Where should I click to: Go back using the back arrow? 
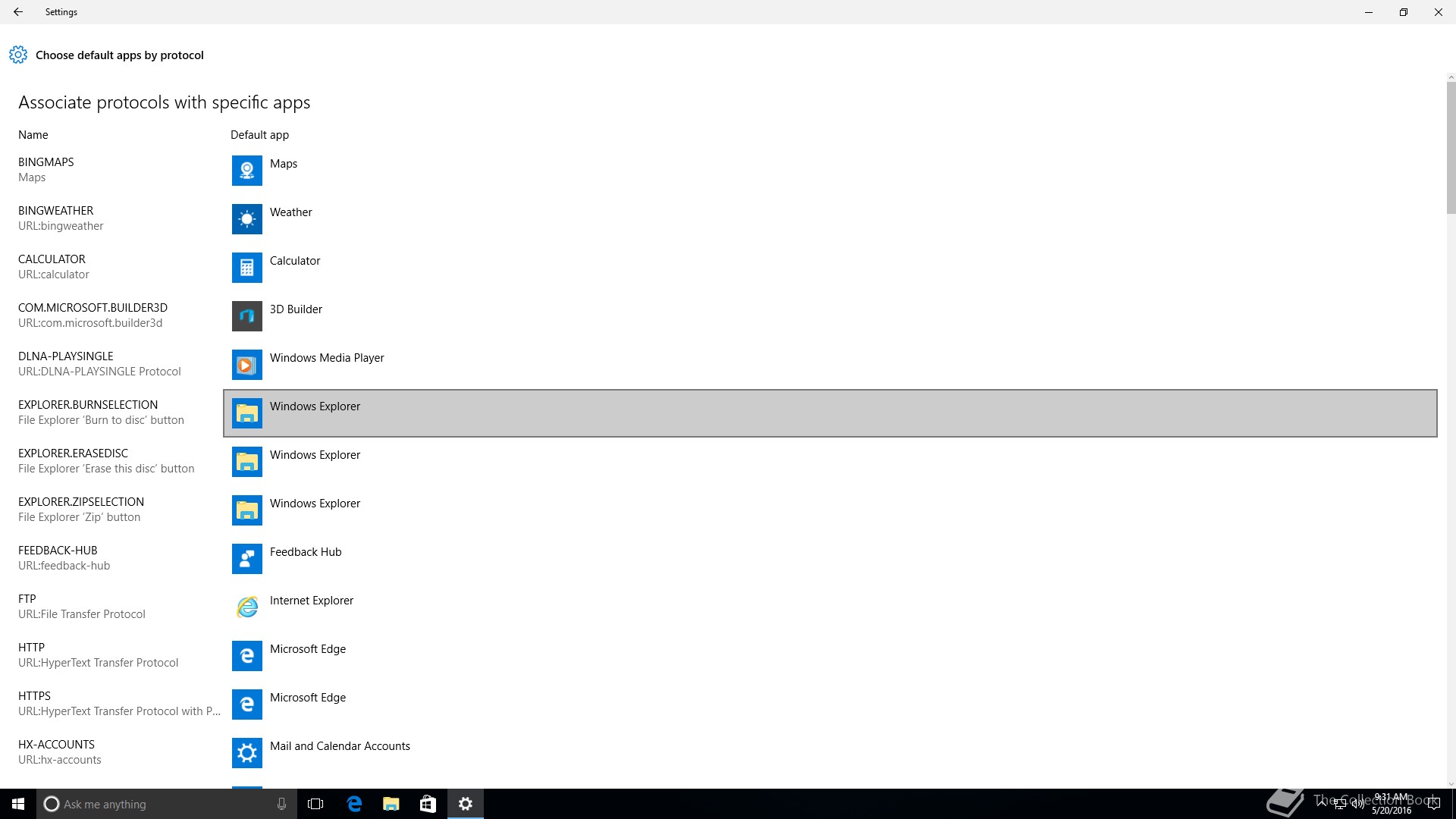click(x=18, y=12)
